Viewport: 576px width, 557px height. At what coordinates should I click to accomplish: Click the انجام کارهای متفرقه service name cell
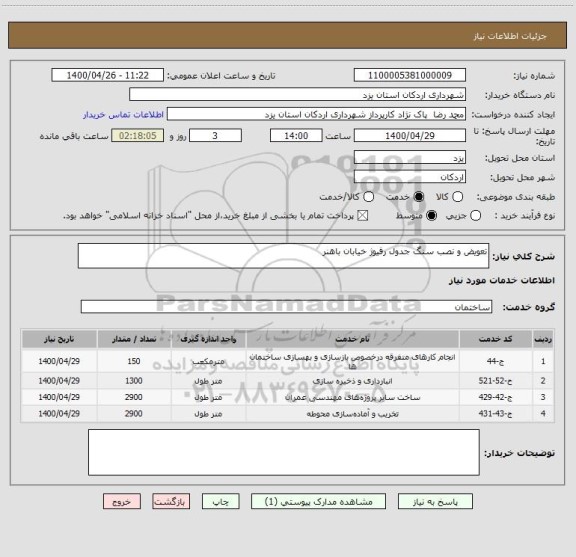[x=352, y=361]
